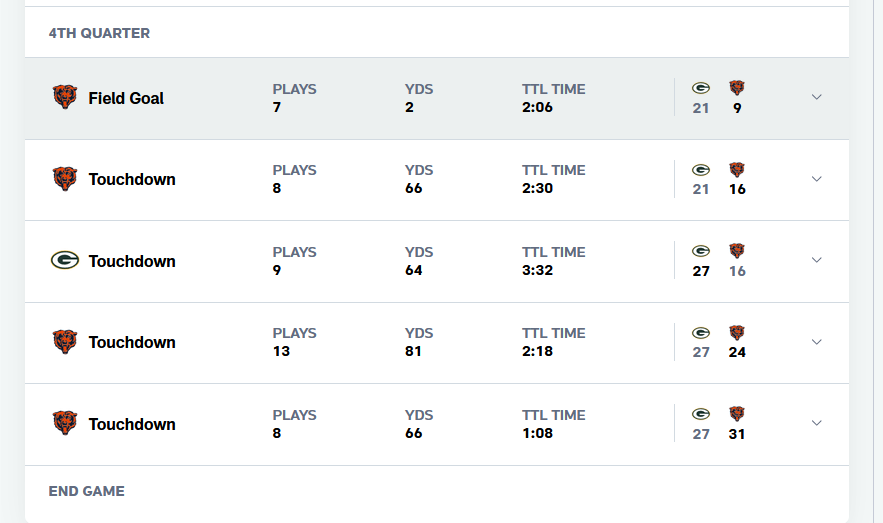Select the Packers Touchdown drive label

pyautogui.click(x=132, y=261)
